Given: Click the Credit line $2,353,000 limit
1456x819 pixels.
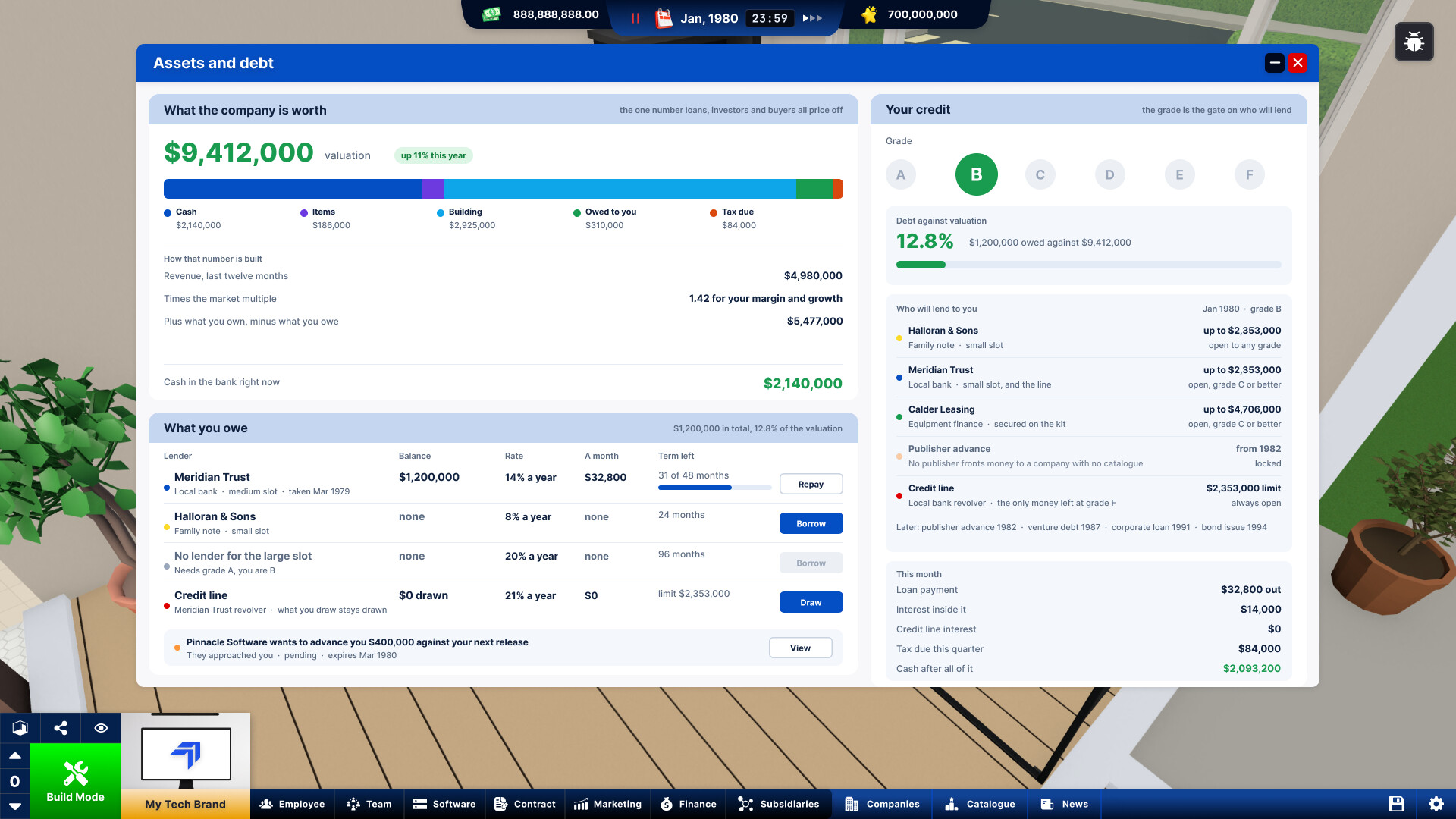Looking at the screenshot, I should pos(1244,488).
